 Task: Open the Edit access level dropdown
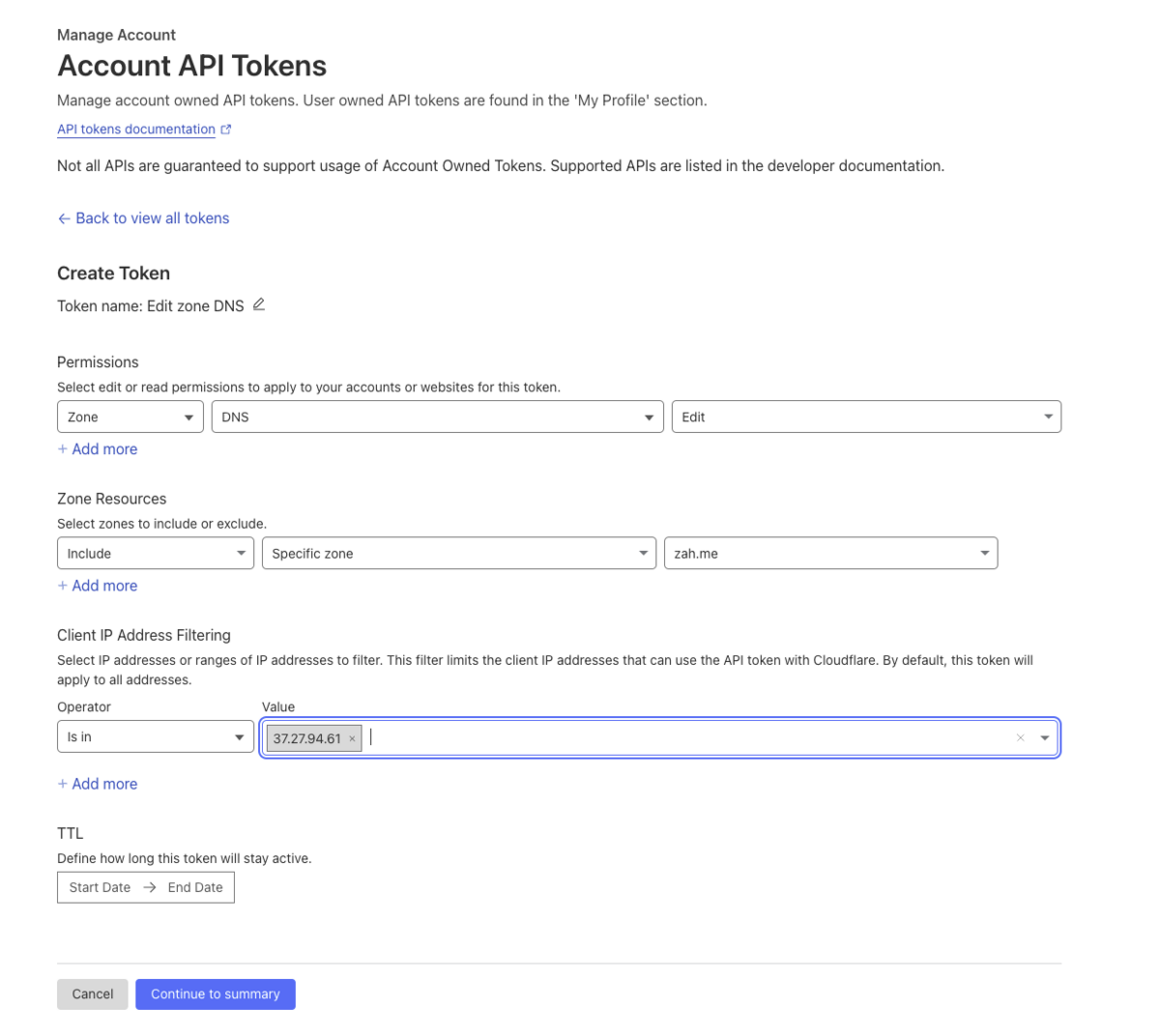(866, 417)
